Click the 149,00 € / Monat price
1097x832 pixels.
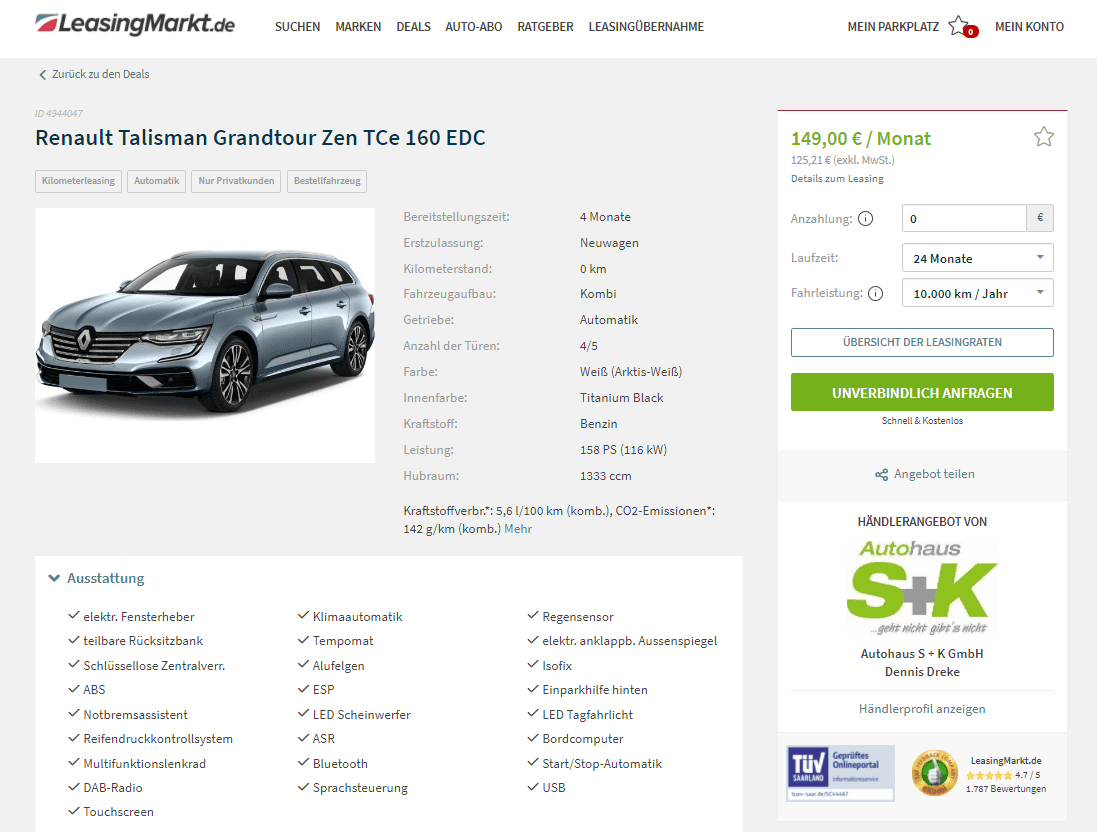coord(861,139)
